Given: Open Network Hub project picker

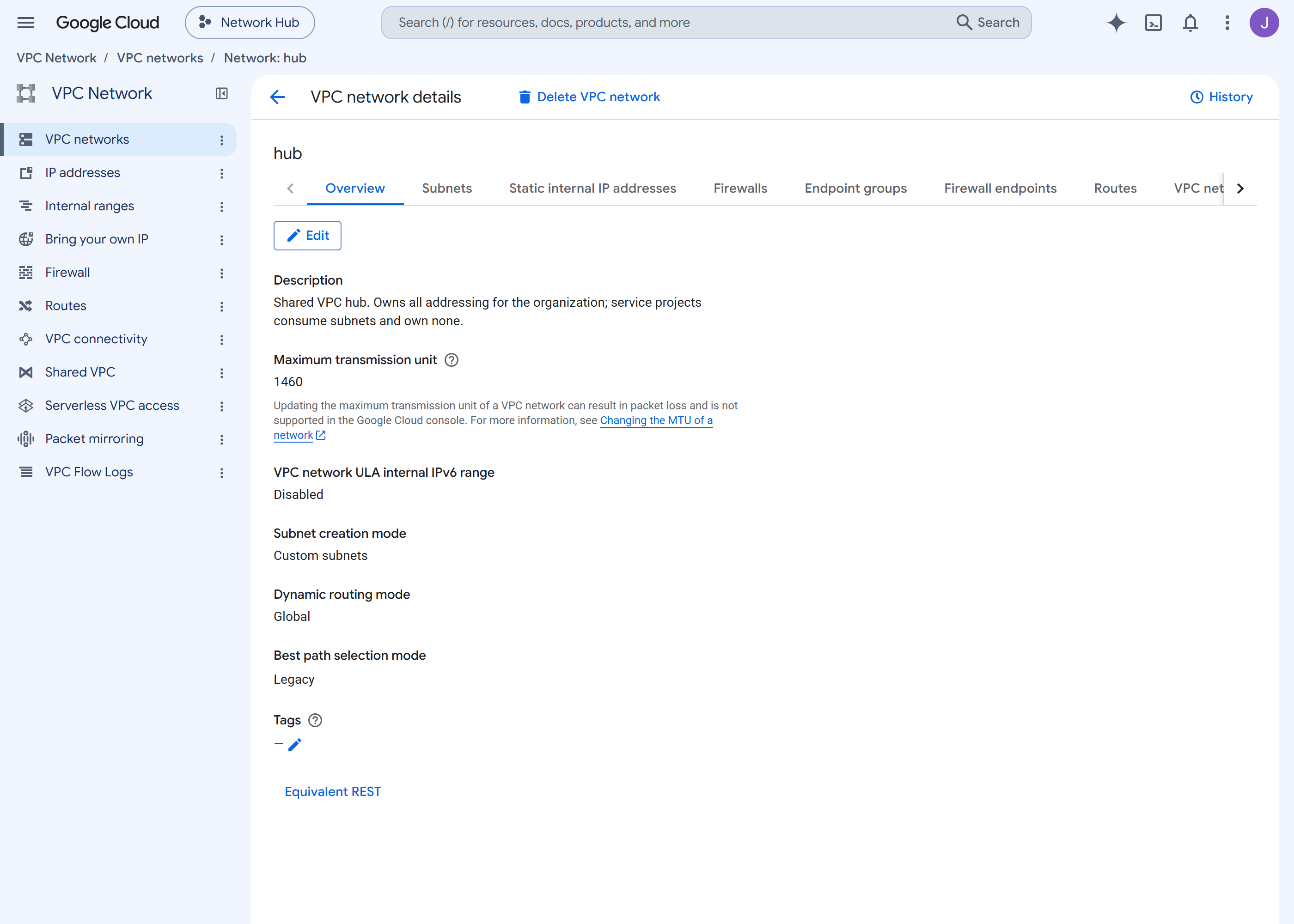Looking at the screenshot, I should pyautogui.click(x=249, y=23).
